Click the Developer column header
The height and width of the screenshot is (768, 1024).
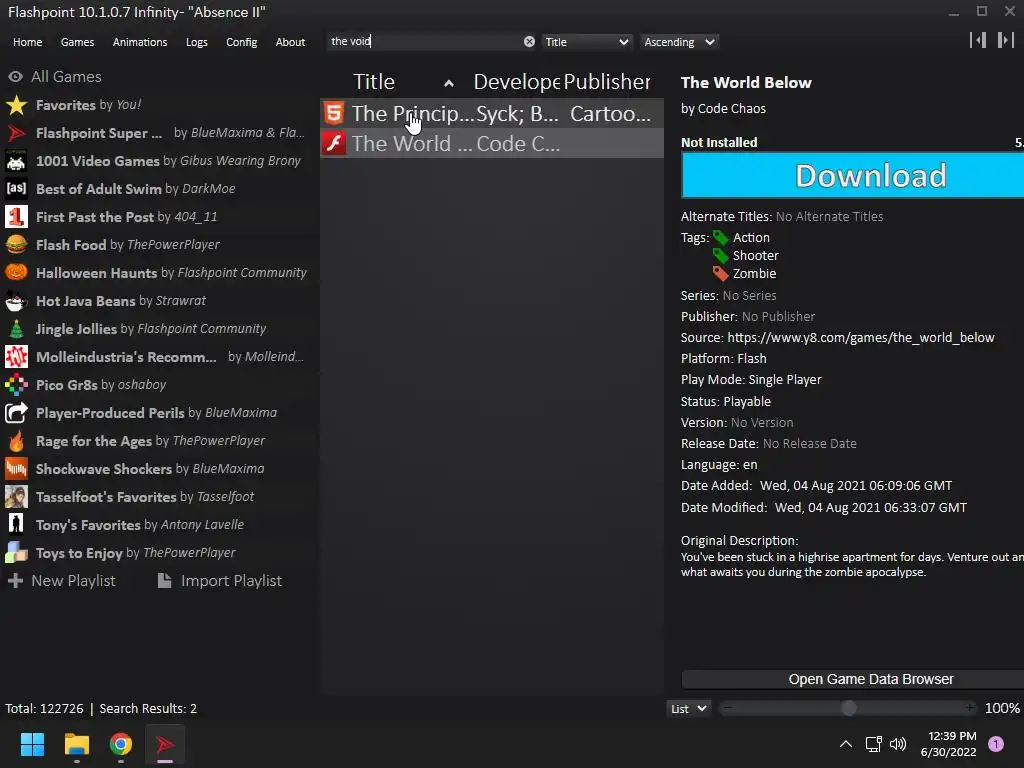click(517, 82)
